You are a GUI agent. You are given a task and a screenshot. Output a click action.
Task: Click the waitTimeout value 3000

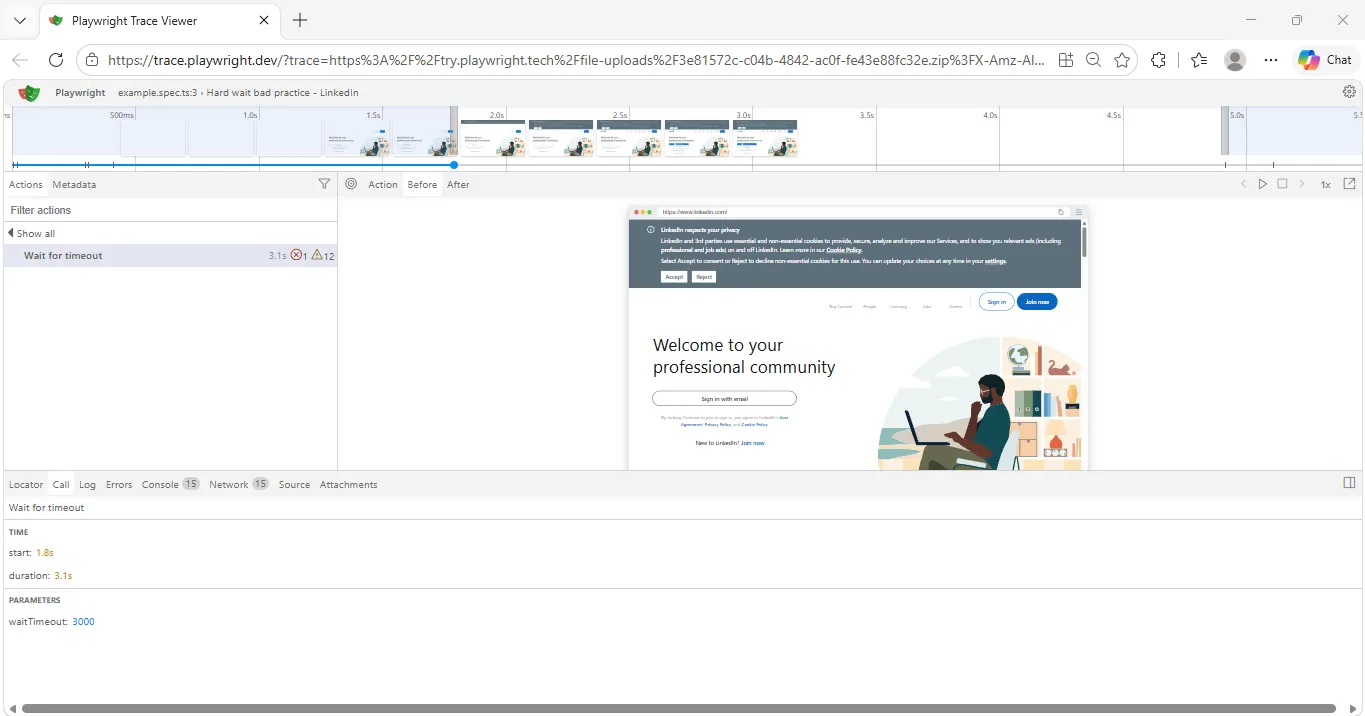83,622
